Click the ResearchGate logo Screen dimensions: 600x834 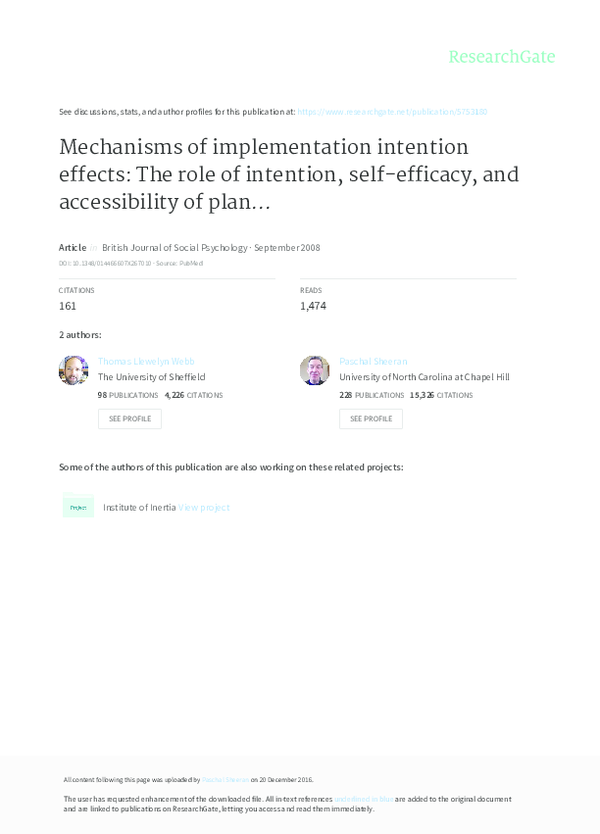coord(502,57)
